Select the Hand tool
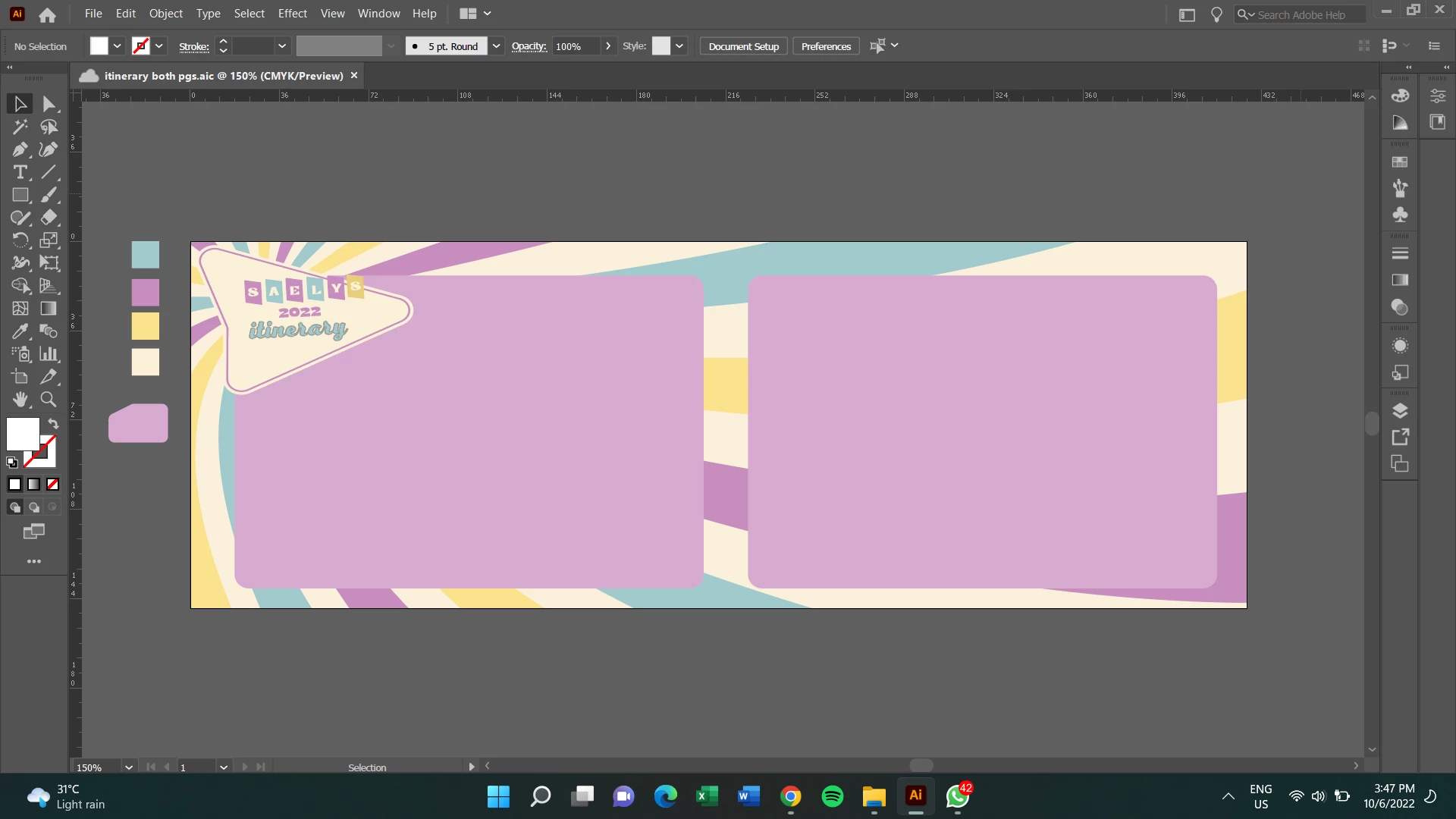1456x819 pixels. 20,400
